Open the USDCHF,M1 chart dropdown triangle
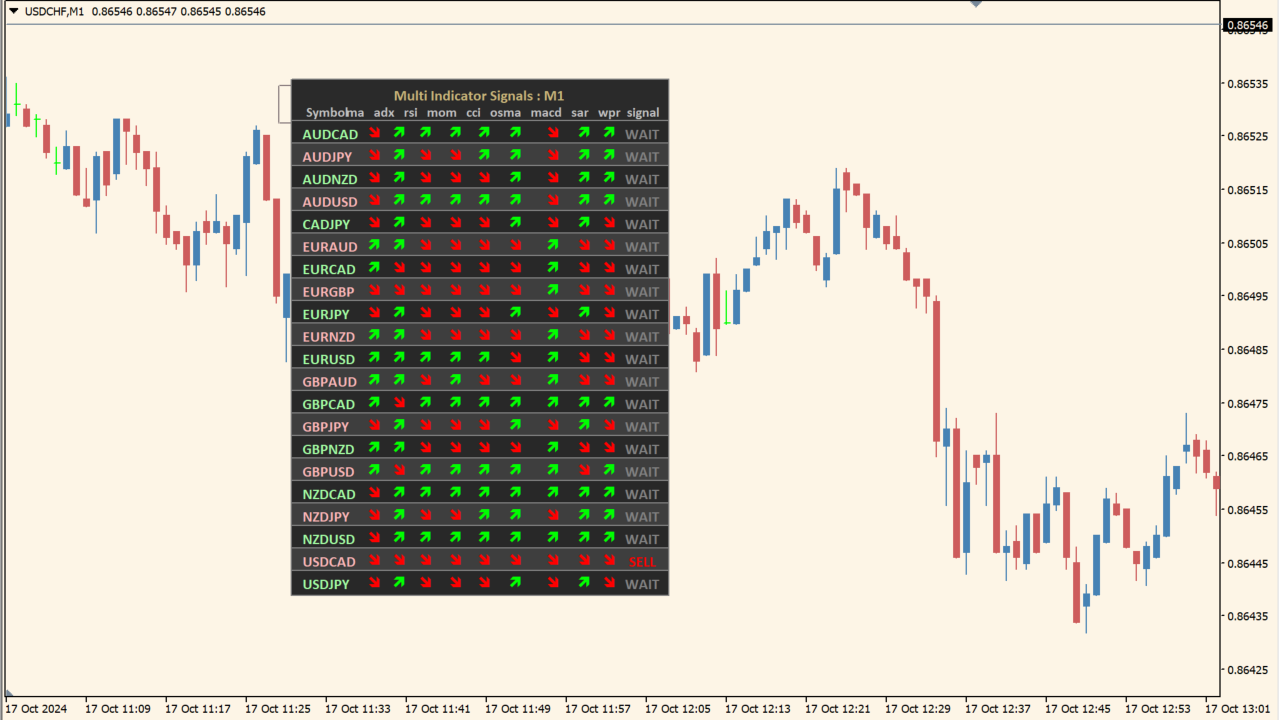 14,10
